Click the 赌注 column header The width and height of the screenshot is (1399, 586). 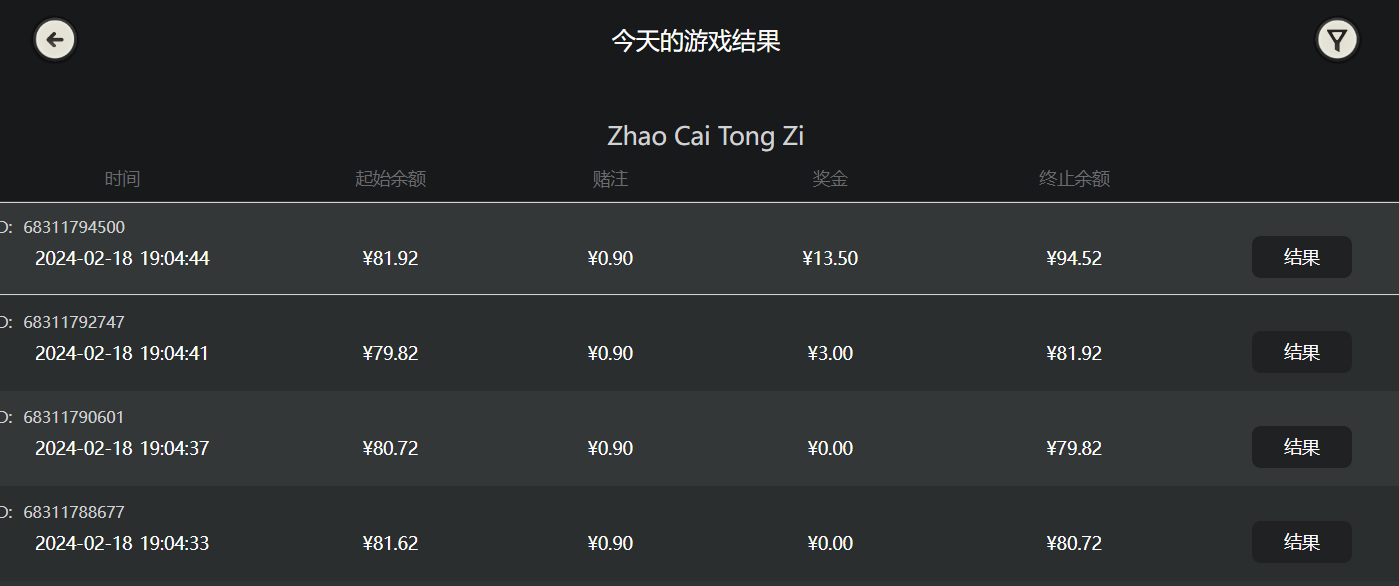(610, 179)
